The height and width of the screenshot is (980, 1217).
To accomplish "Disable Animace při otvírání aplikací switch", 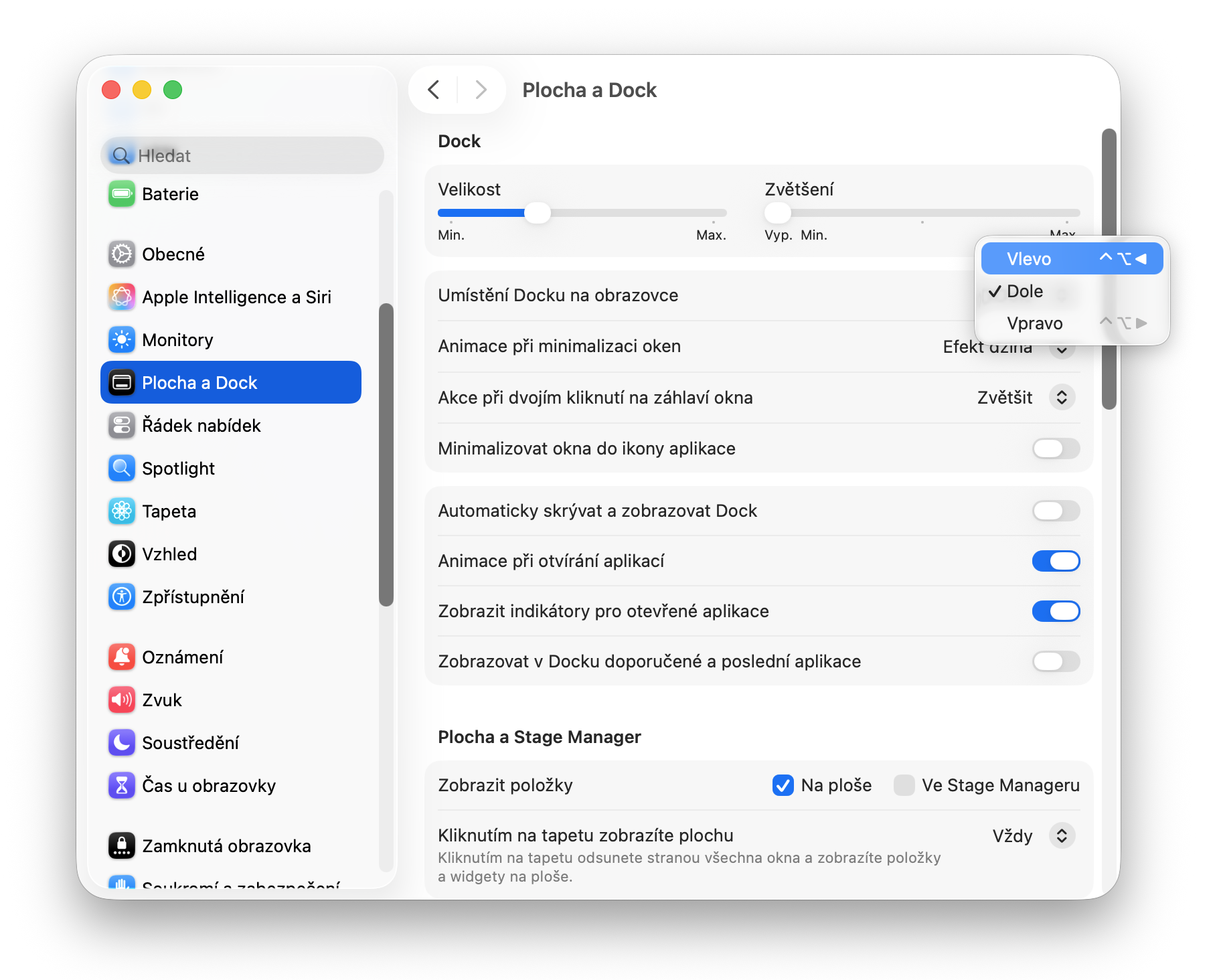I will (x=1056, y=561).
